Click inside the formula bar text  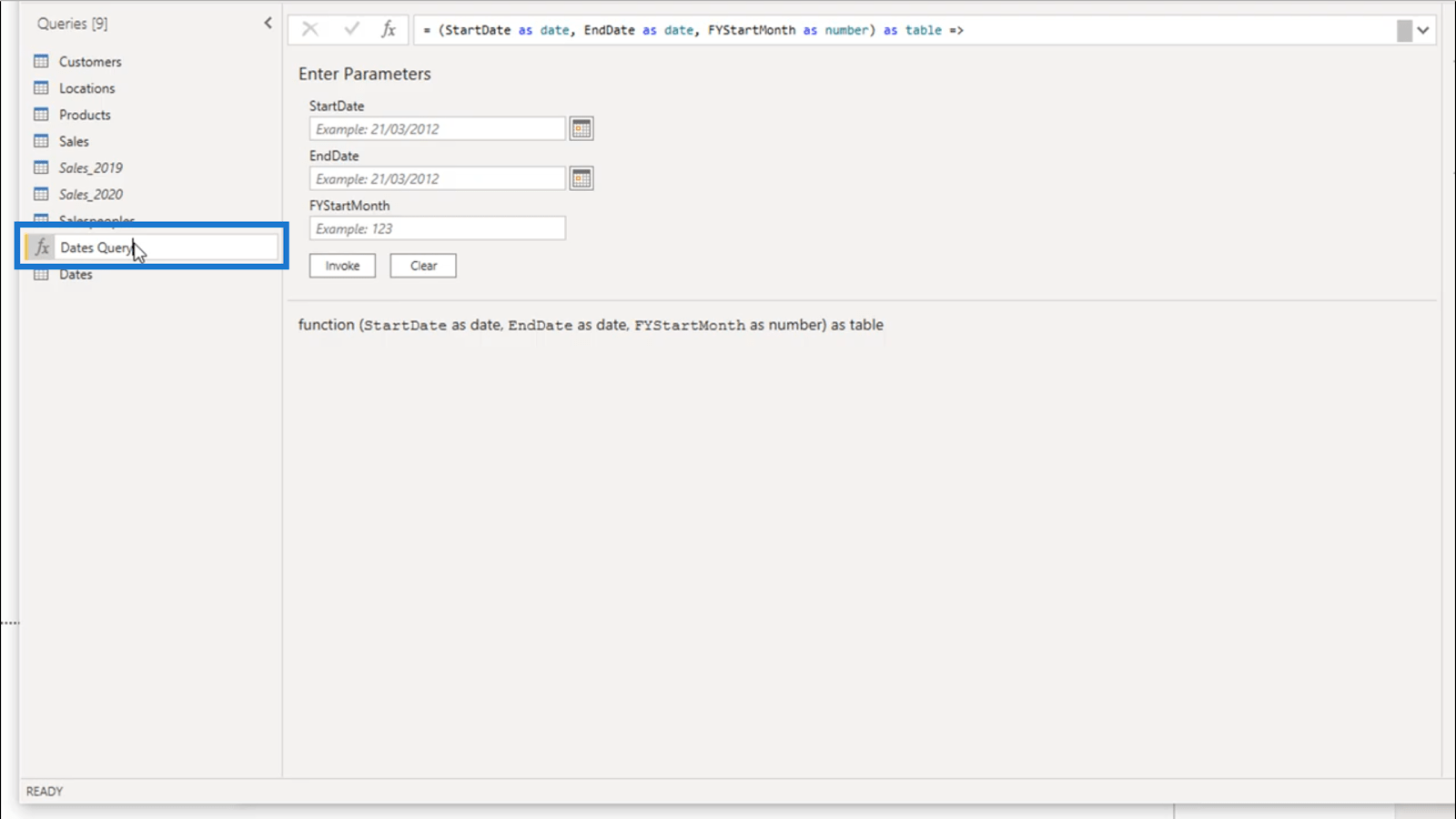692,30
